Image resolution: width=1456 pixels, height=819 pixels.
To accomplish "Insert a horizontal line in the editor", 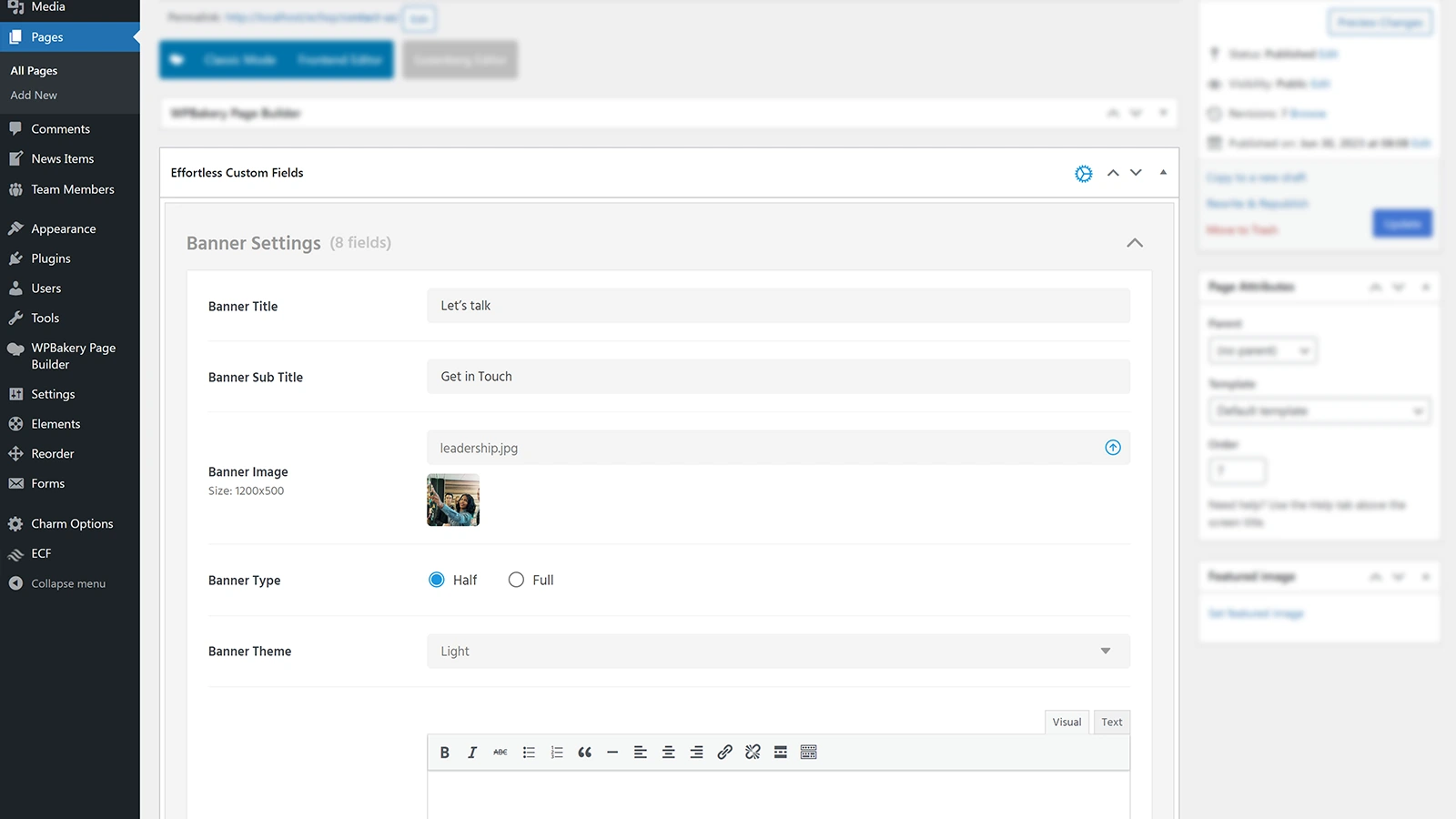I will click(612, 752).
